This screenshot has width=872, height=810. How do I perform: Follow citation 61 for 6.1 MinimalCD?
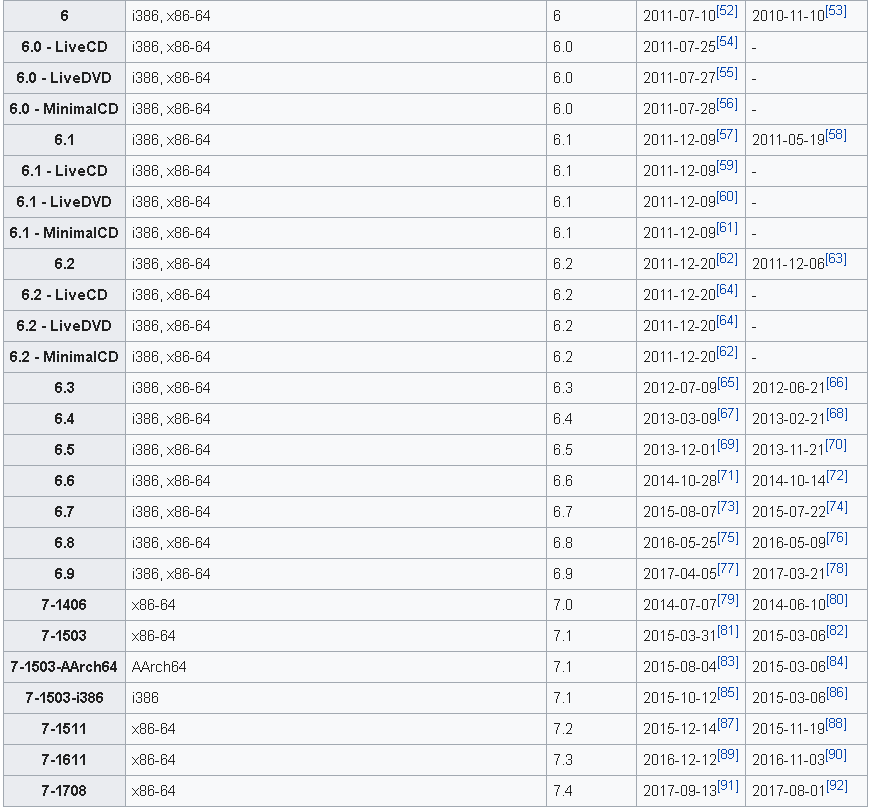[727, 227]
